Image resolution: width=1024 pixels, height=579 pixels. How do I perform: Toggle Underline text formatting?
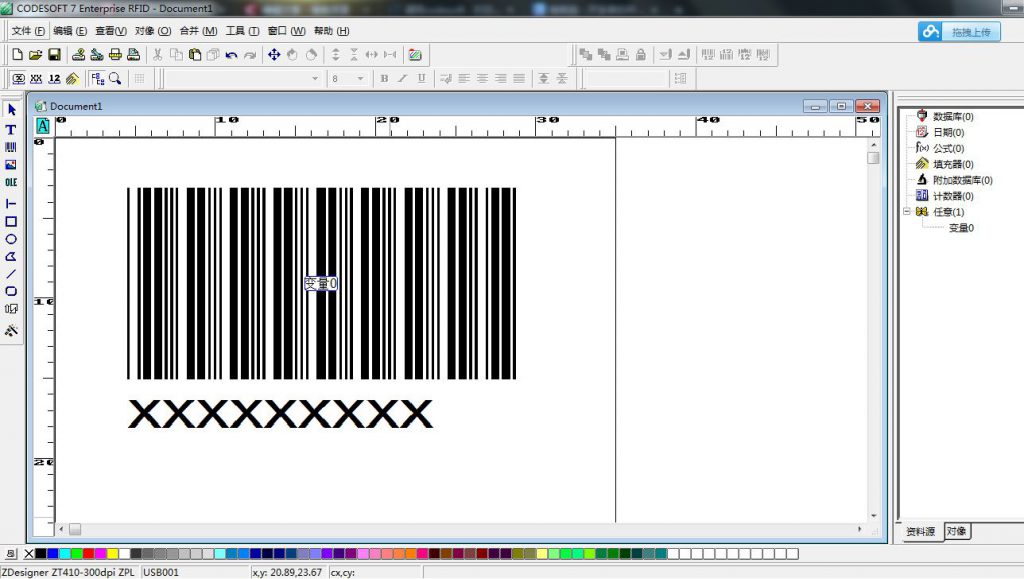point(421,78)
